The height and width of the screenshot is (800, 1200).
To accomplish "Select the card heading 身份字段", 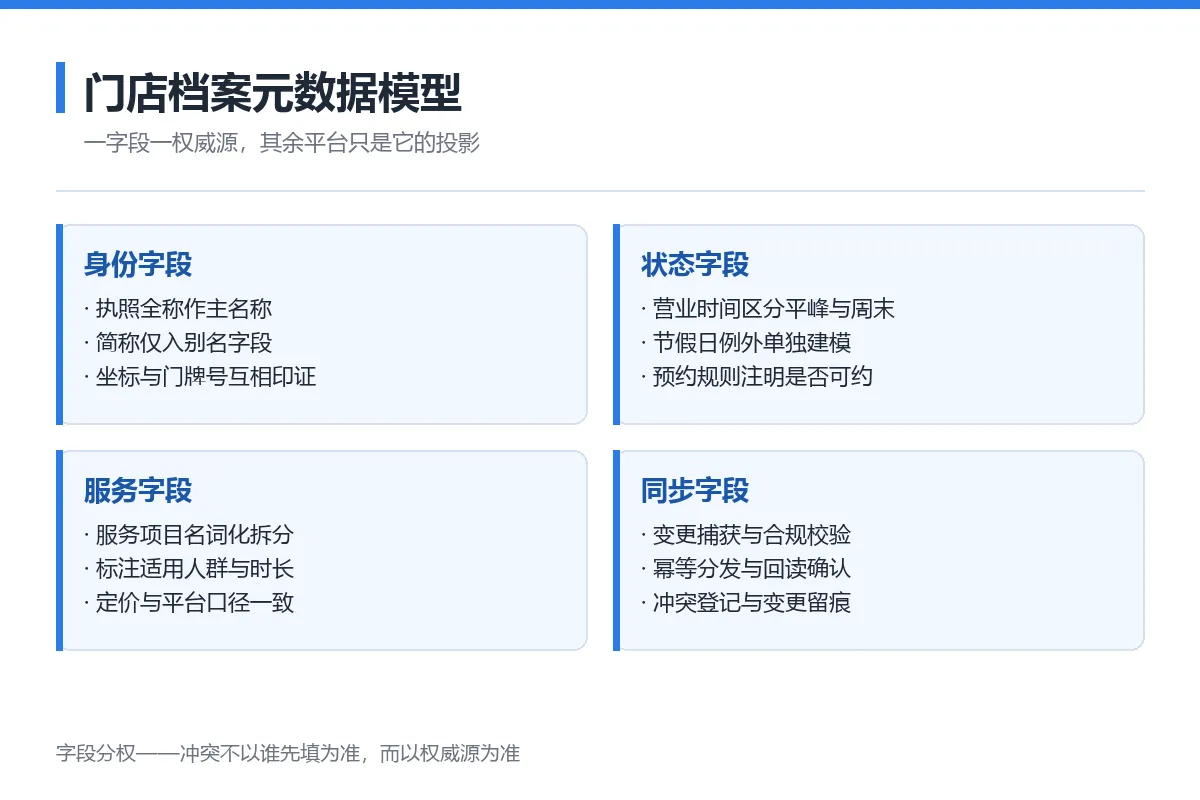I will (138, 265).
